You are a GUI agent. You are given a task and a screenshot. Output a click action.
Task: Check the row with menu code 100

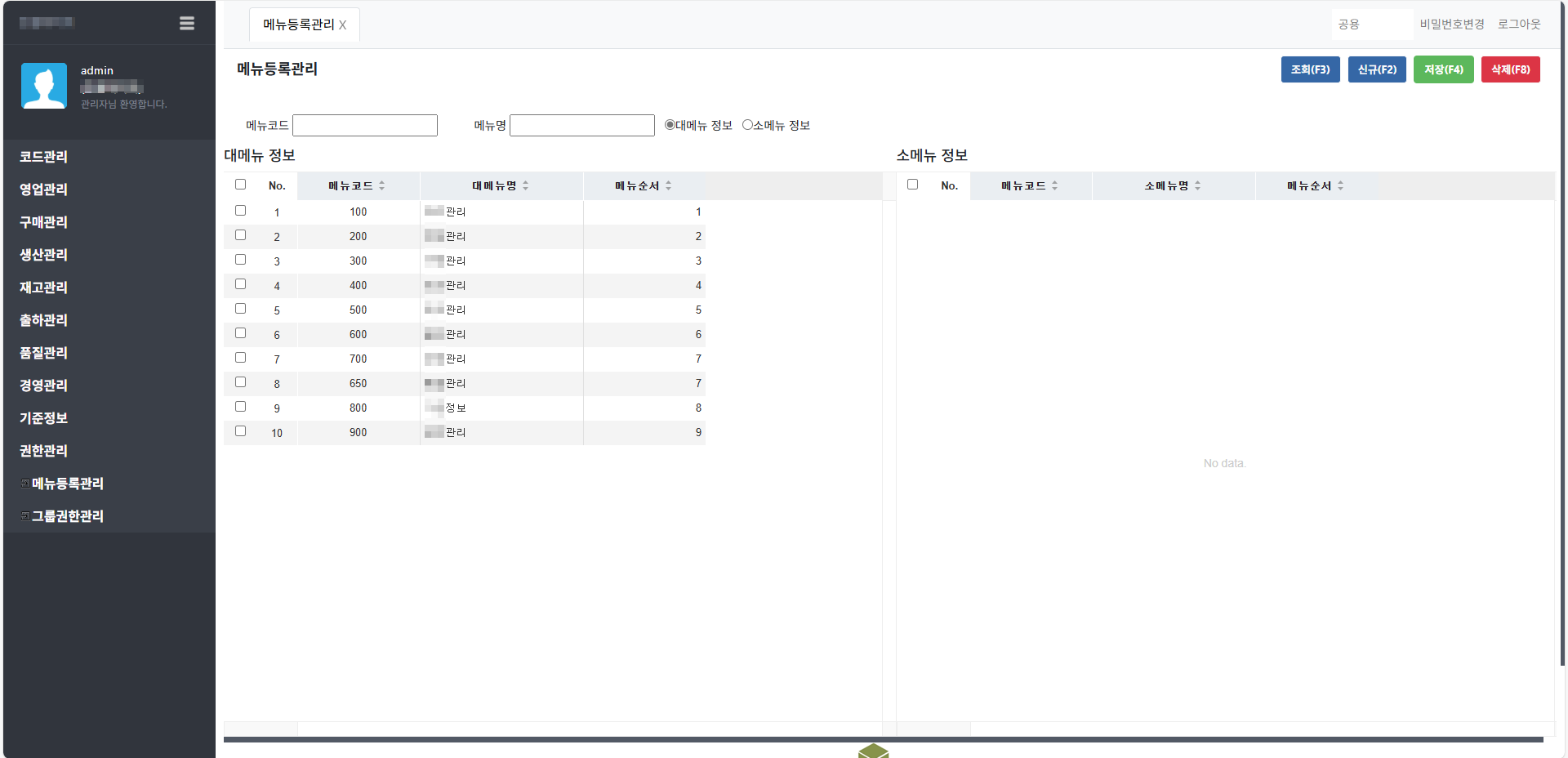240,211
